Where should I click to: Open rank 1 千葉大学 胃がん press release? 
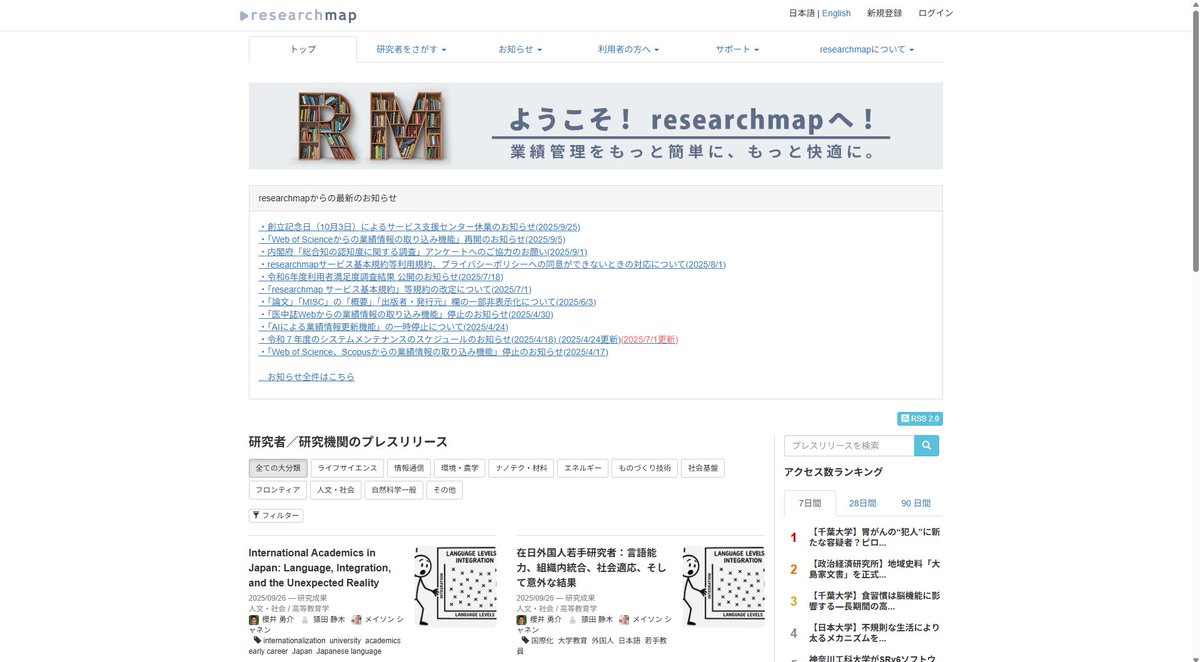(875, 538)
